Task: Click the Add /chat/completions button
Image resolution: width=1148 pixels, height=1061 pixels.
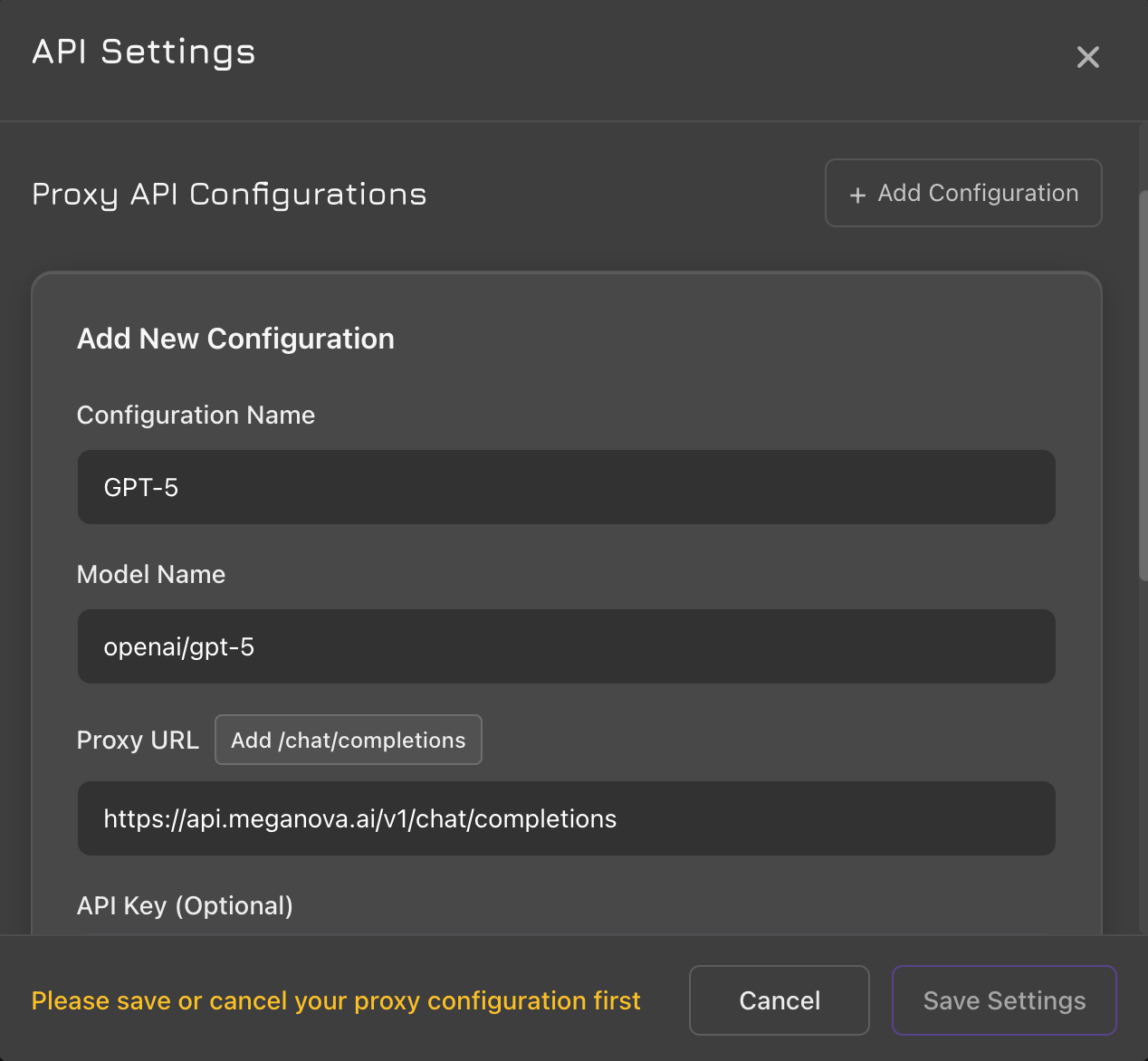Action: [348, 740]
